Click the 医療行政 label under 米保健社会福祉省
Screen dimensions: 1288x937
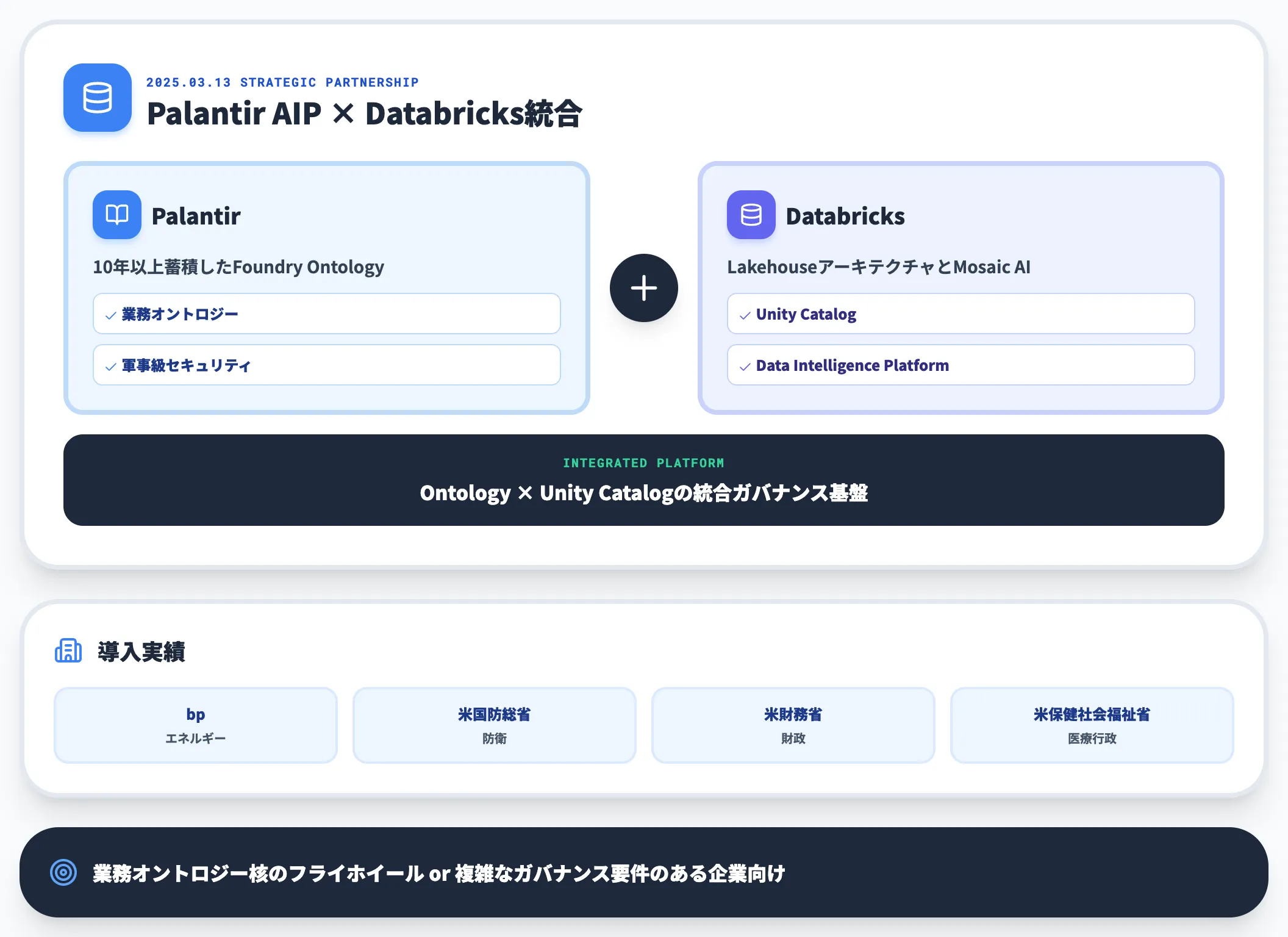1092,739
